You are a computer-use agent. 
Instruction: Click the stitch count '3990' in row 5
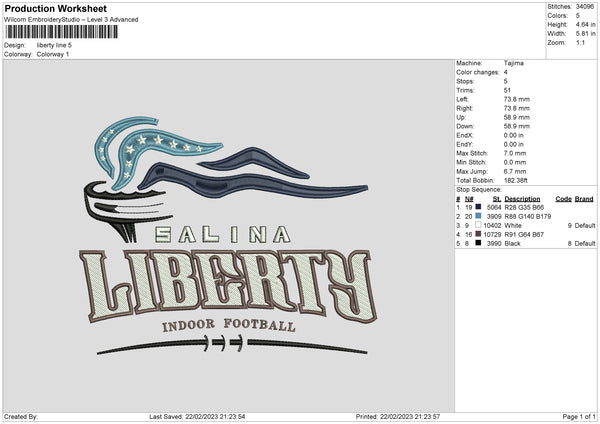pyautogui.click(x=494, y=243)
